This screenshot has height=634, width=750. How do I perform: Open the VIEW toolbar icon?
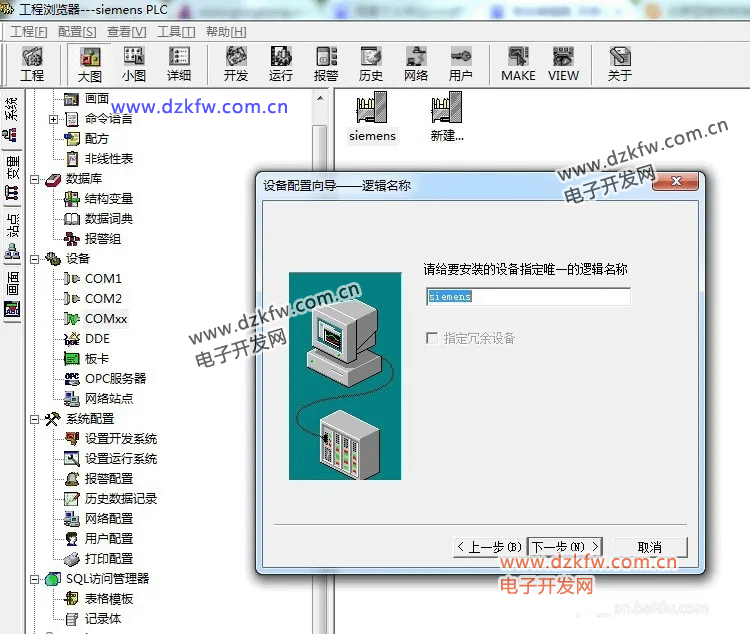coord(563,64)
